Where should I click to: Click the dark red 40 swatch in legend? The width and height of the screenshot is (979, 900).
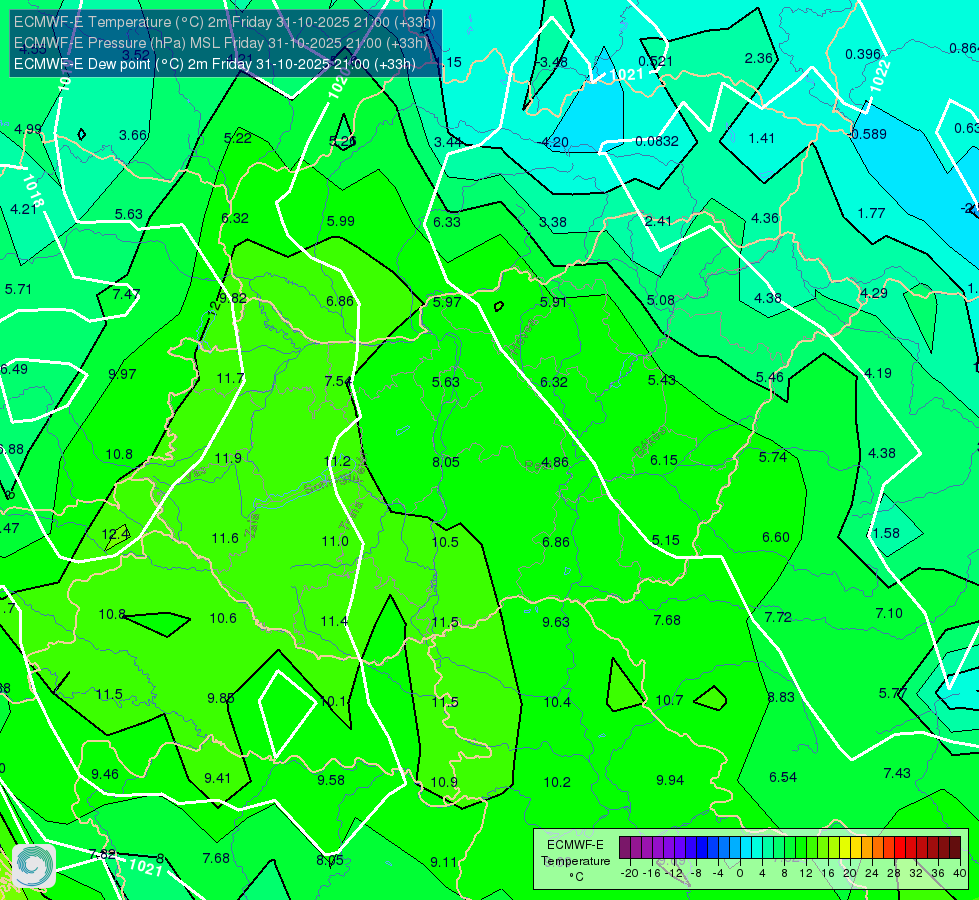[955, 848]
